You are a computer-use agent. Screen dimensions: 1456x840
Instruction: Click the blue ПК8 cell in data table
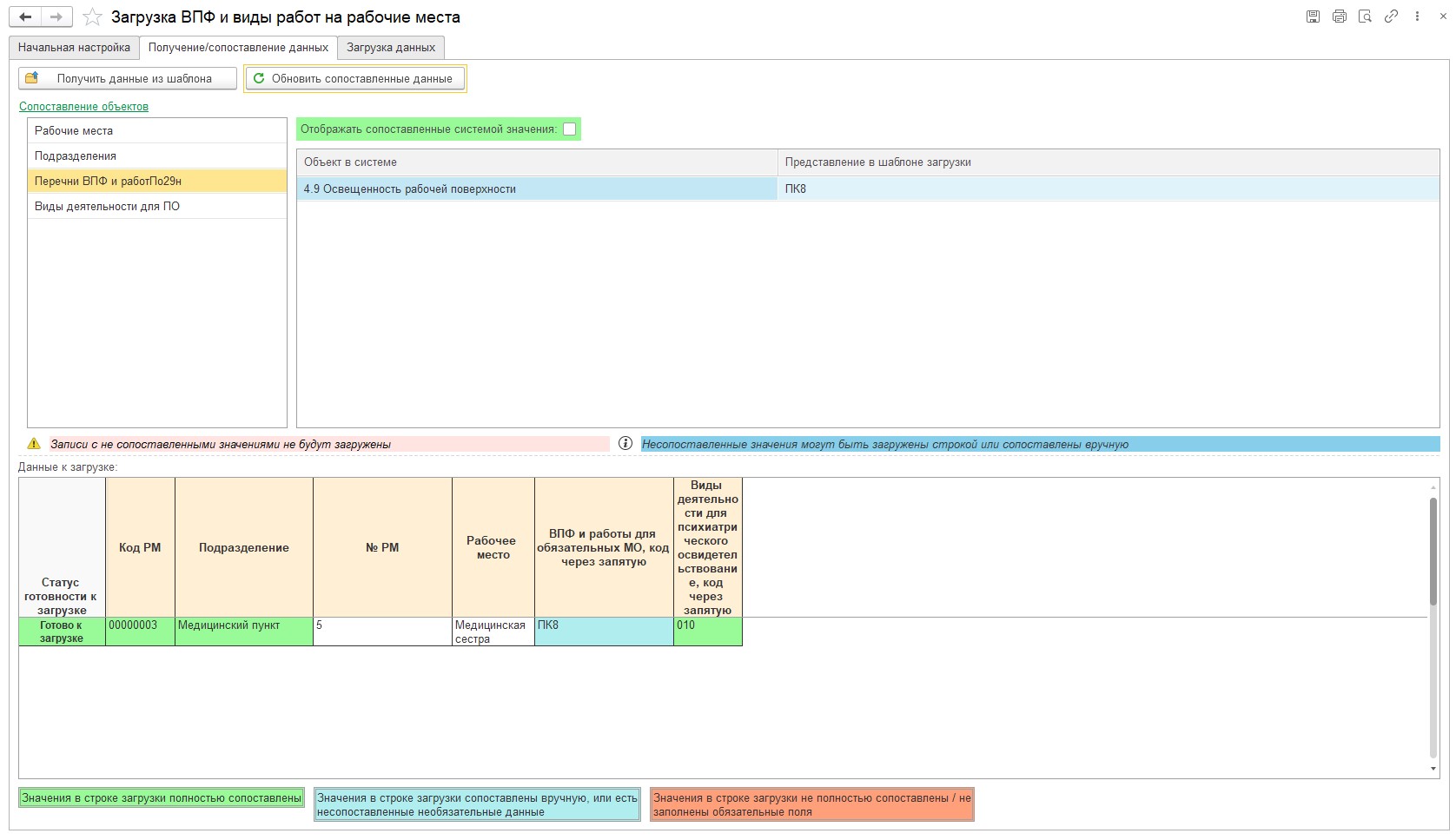603,632
